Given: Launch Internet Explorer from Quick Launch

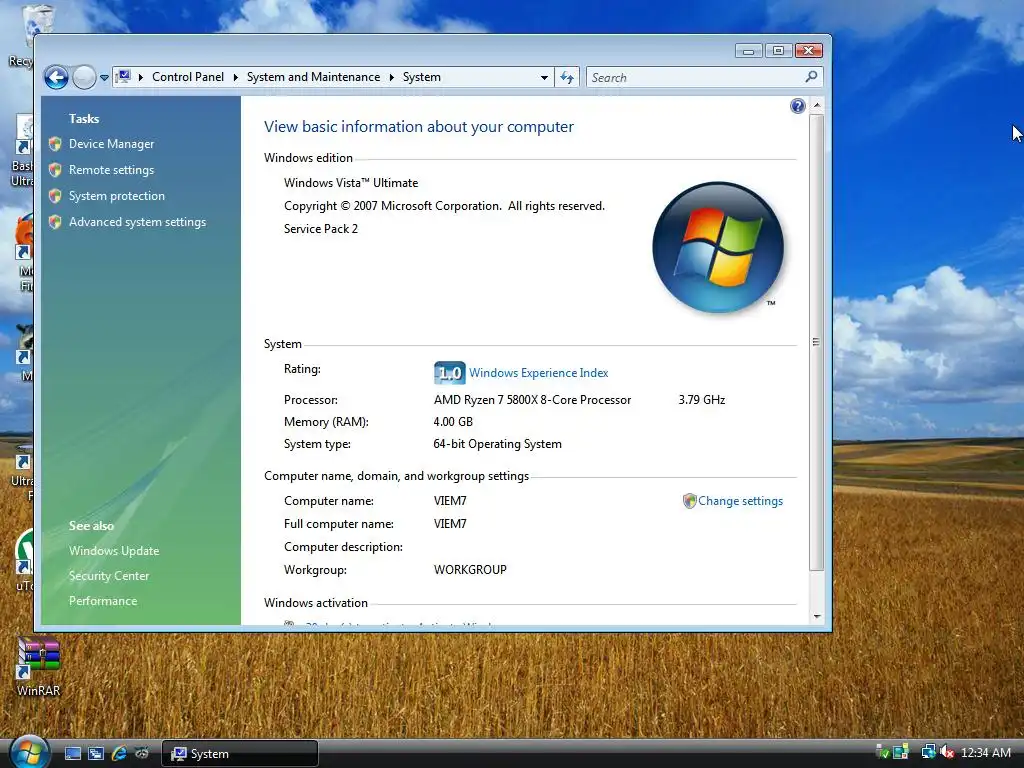Looking at the screenshot, I should (119, 754).
